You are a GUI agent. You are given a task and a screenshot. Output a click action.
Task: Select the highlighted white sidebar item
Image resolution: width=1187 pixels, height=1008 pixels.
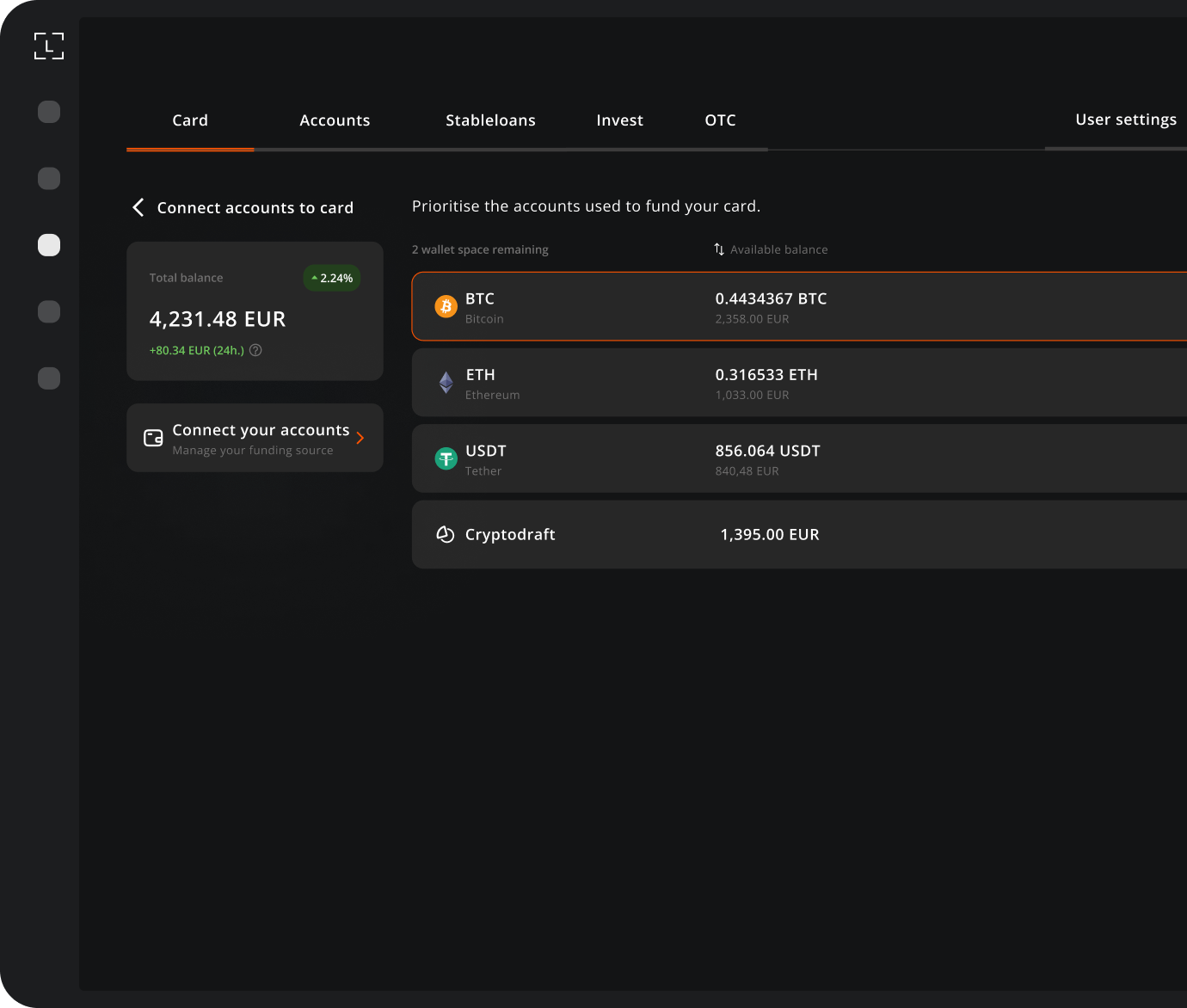pos(49,245)
